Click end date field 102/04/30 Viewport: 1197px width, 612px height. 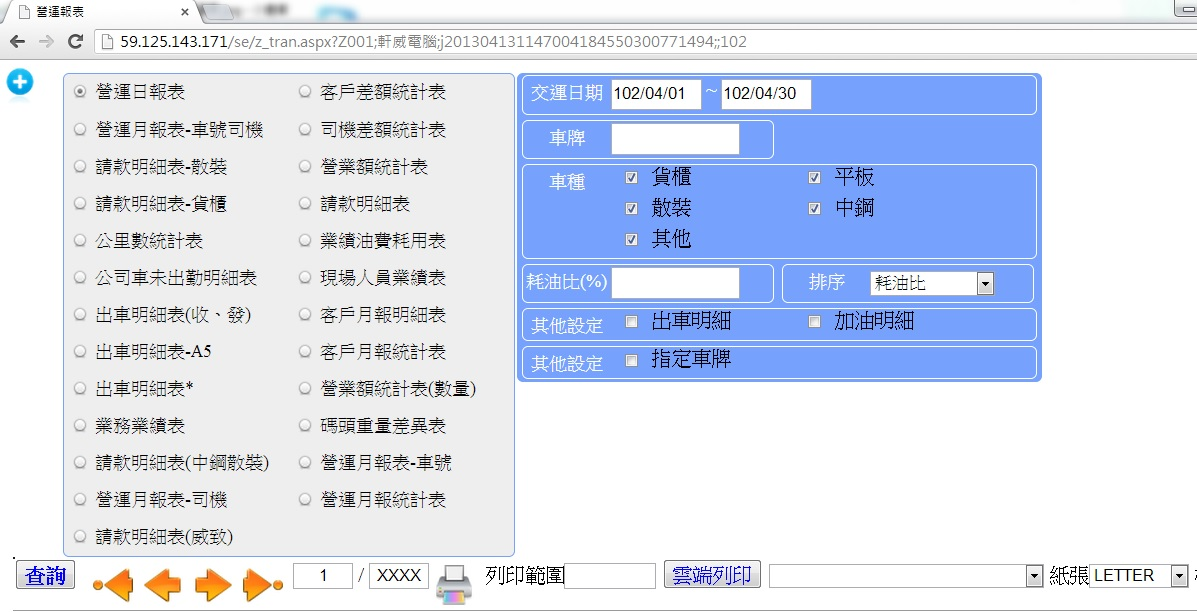(766, 94)
